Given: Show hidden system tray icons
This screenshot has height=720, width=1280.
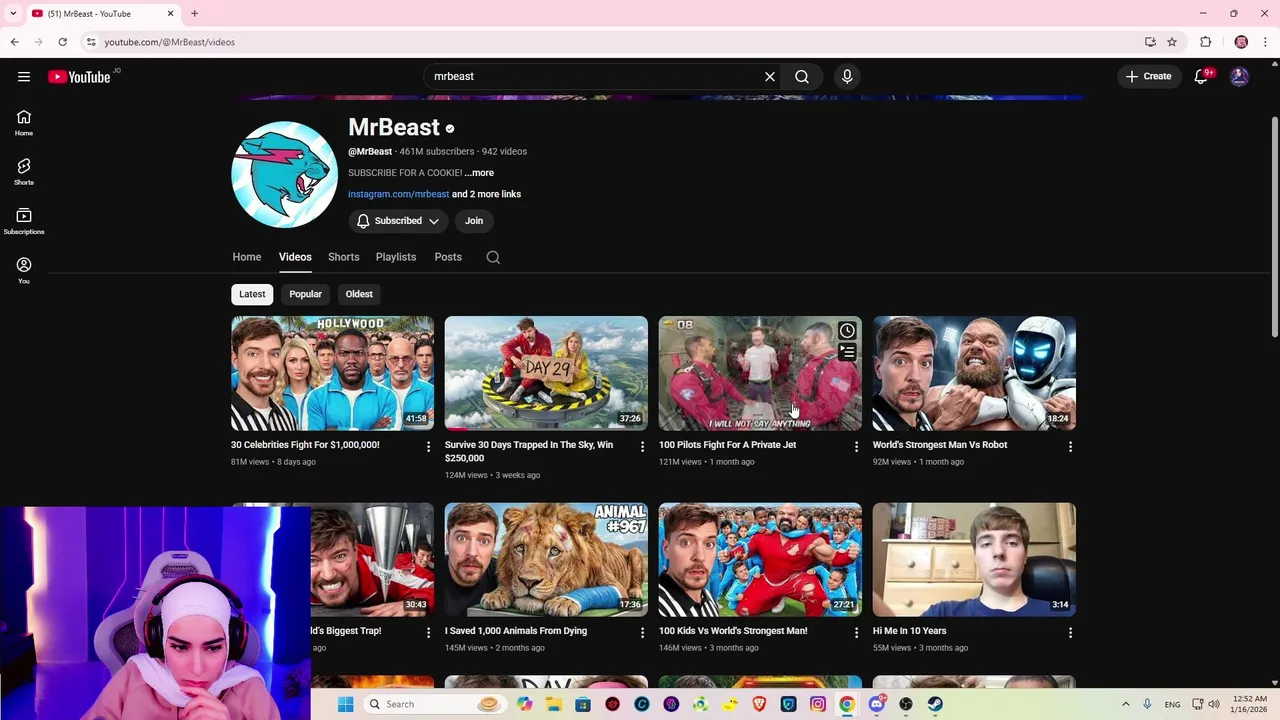Looking at the screenshot, I should (x=1125, y=704).
